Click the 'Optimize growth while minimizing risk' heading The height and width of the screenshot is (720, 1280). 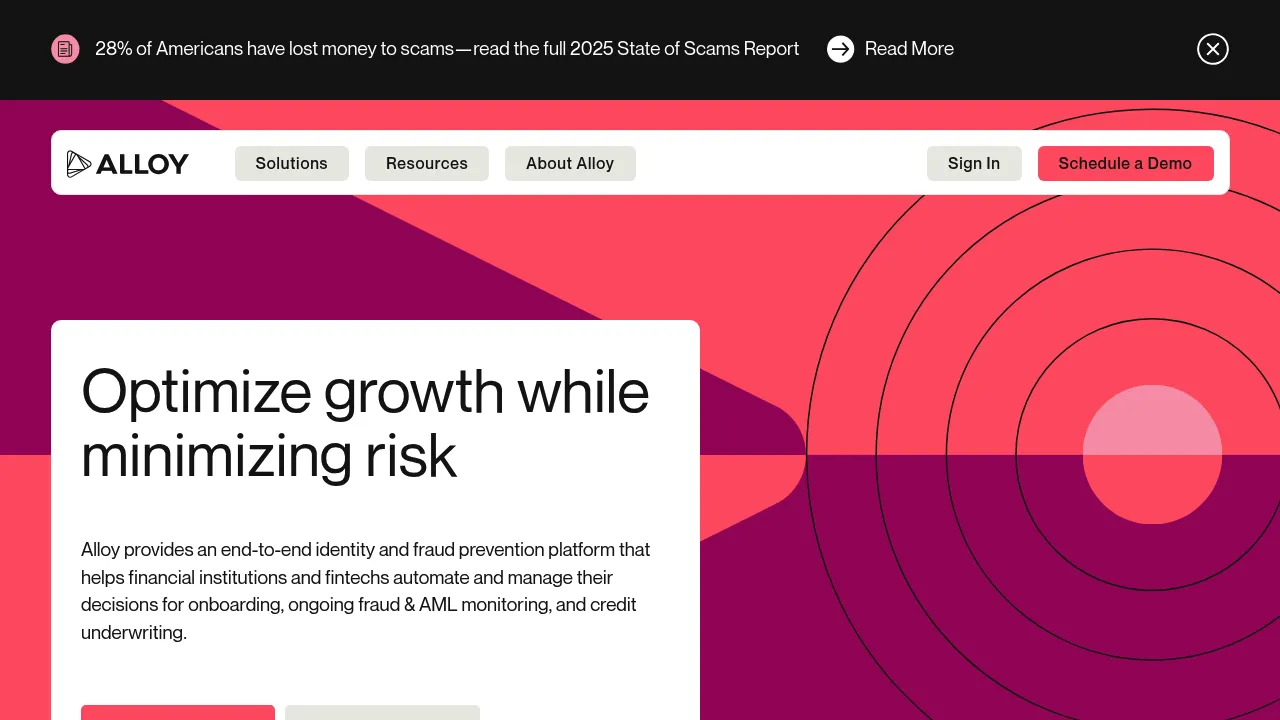(x=365, y=423)
